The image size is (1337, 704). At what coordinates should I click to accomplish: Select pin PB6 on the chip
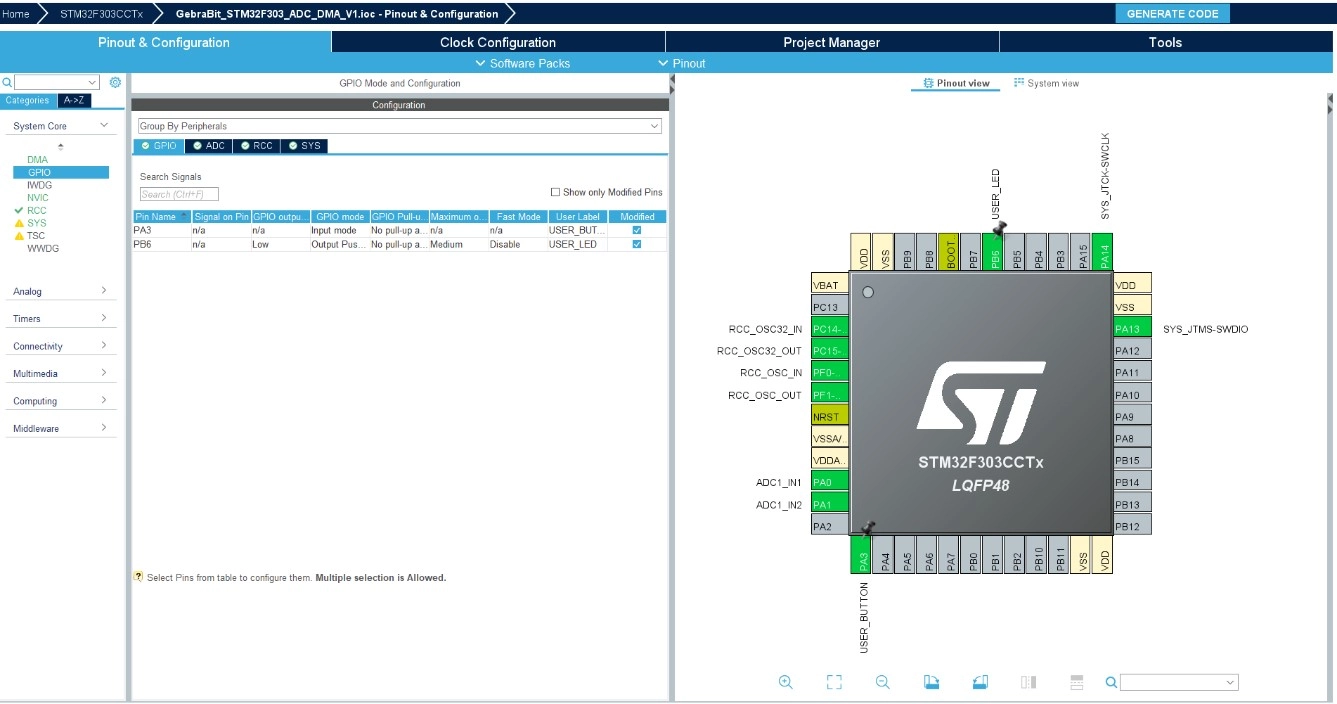tap(994, 252)
